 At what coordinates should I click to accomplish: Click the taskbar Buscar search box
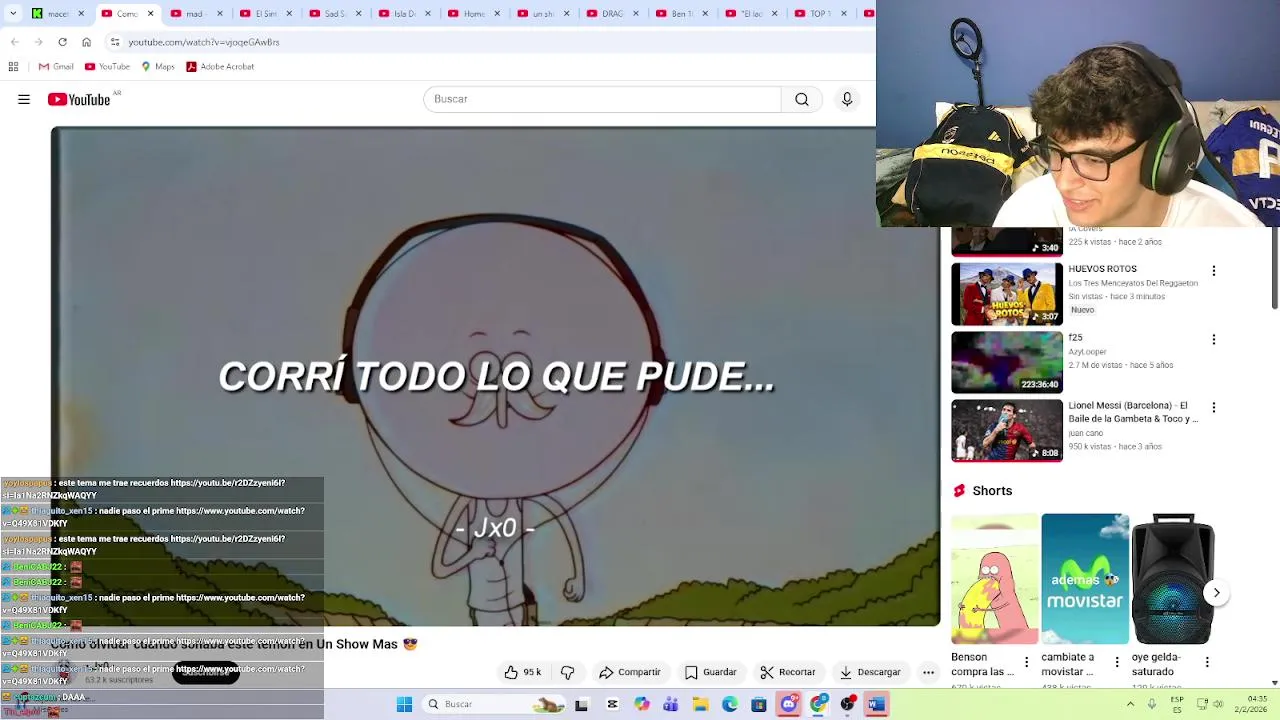(496, 704)
